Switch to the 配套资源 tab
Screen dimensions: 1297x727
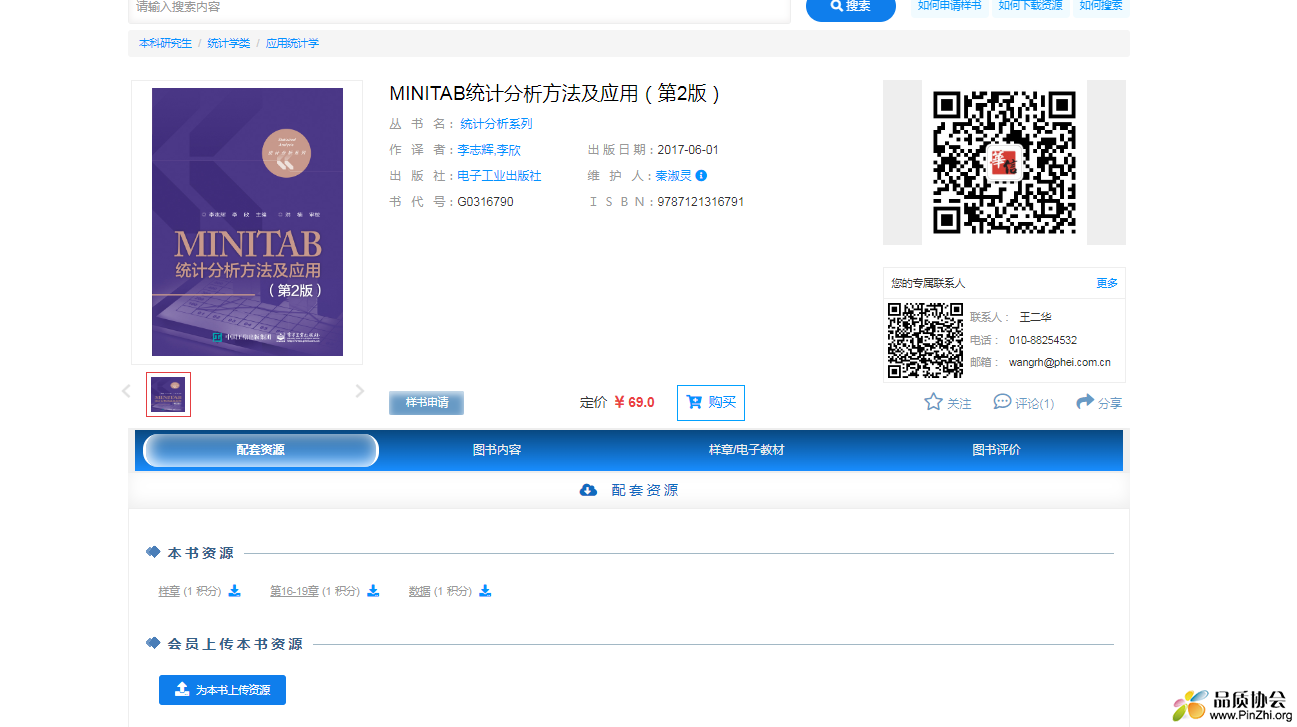pos(261,450)
